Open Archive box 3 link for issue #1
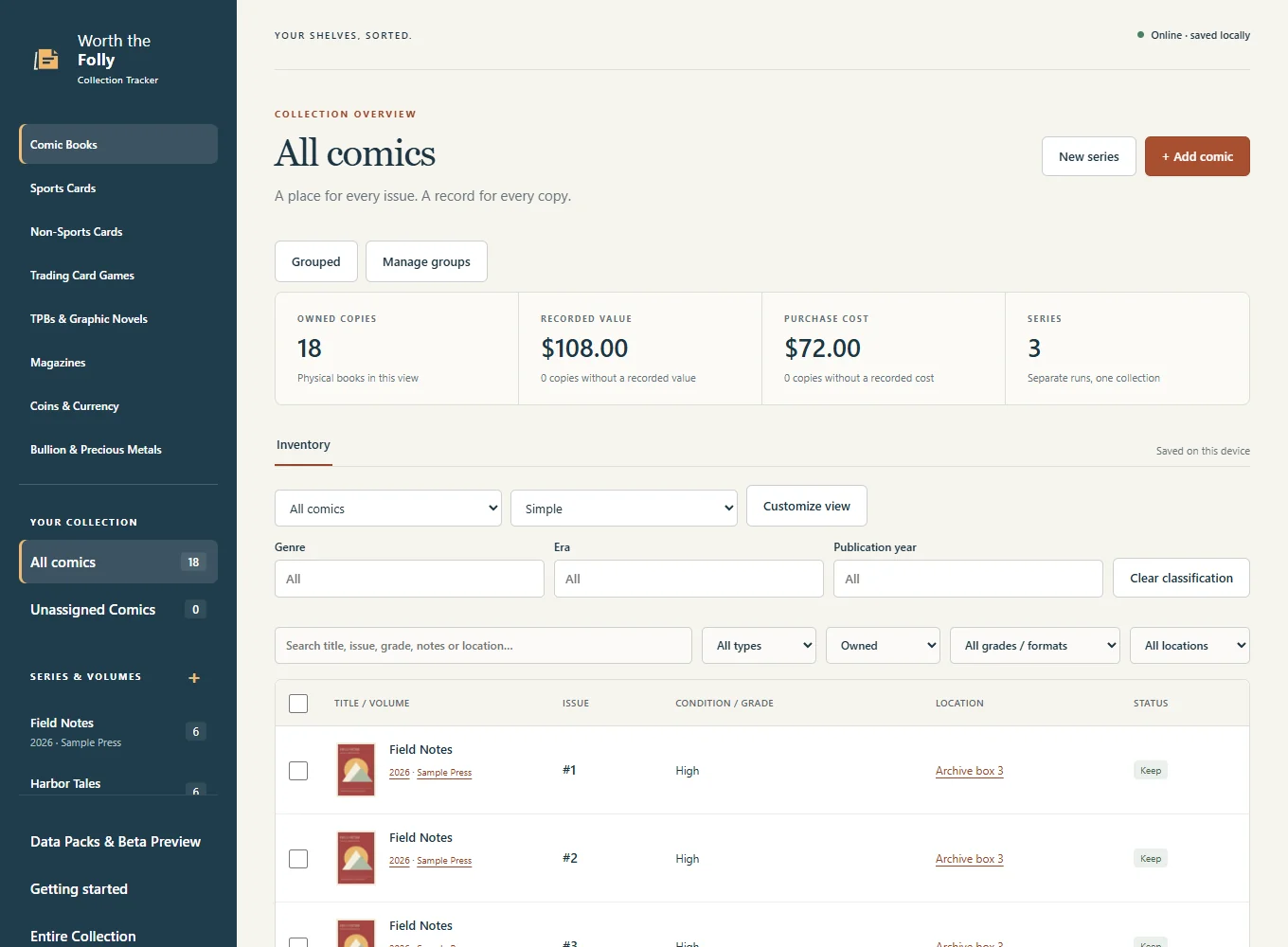The width and height of the screenshot is (1288, 947). point(969,771)
